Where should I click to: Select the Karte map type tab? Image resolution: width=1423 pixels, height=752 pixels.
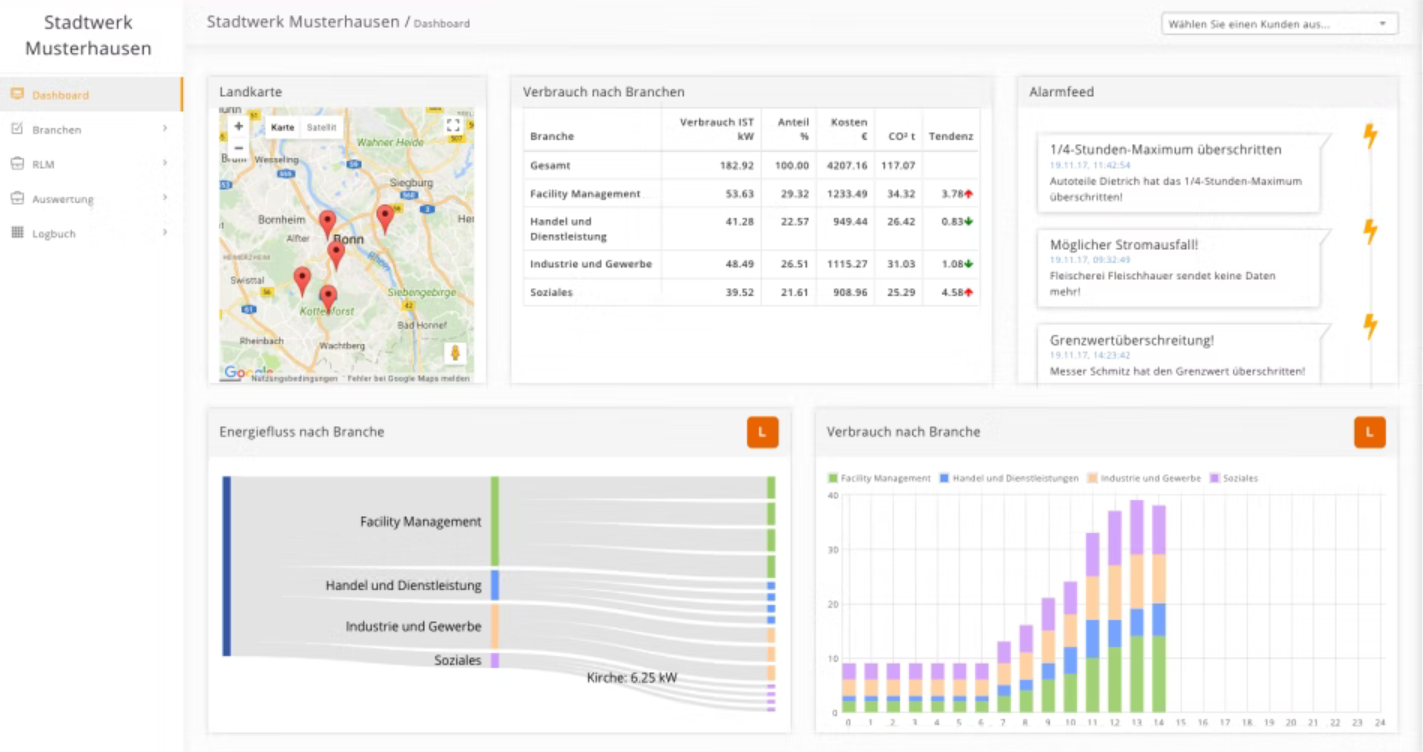(283, 127)
